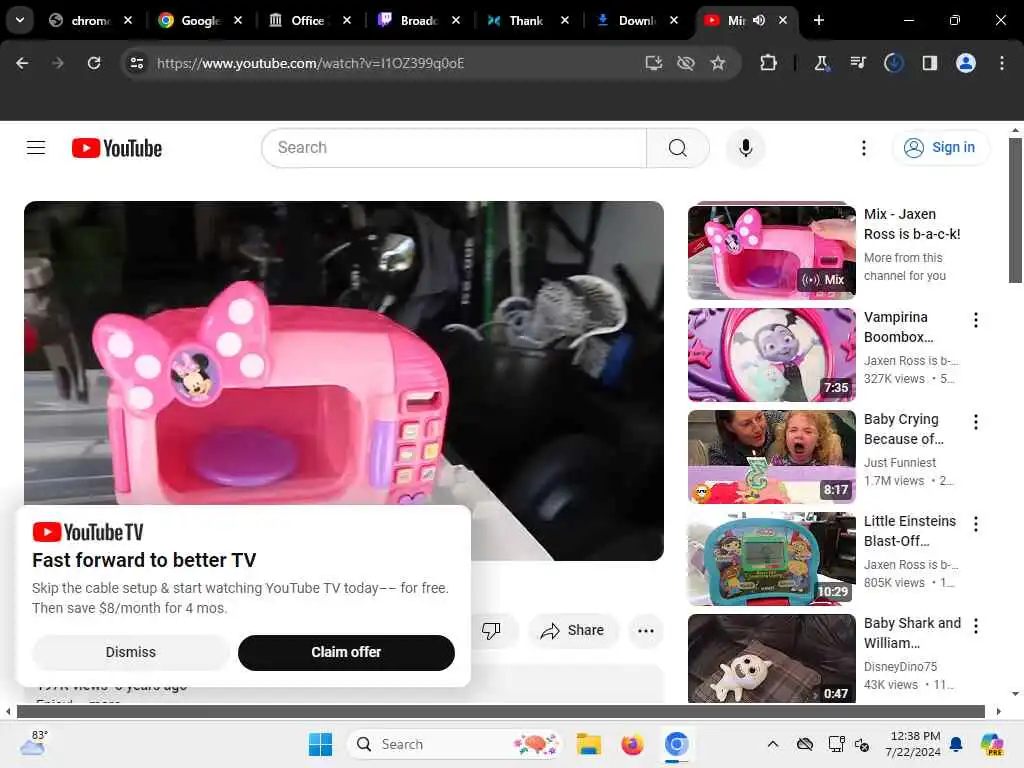Open Chrome Labs flask icon
This screenshot has height=768, width=1024.
click(822, 63)
